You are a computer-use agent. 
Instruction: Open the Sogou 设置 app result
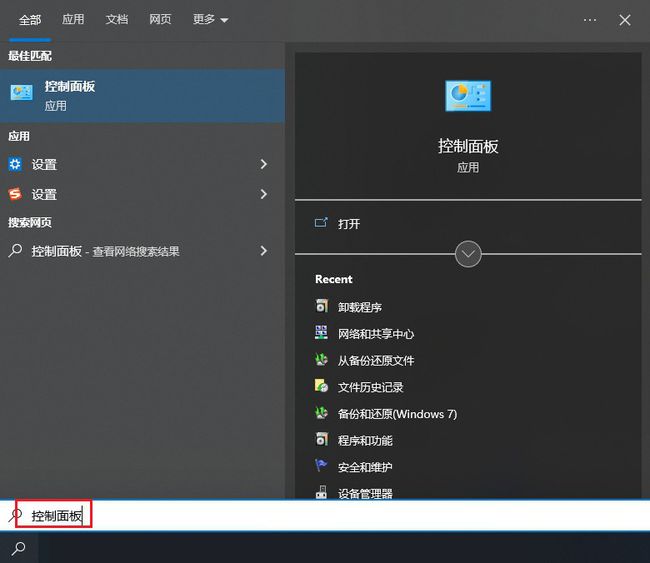point(44,194)
